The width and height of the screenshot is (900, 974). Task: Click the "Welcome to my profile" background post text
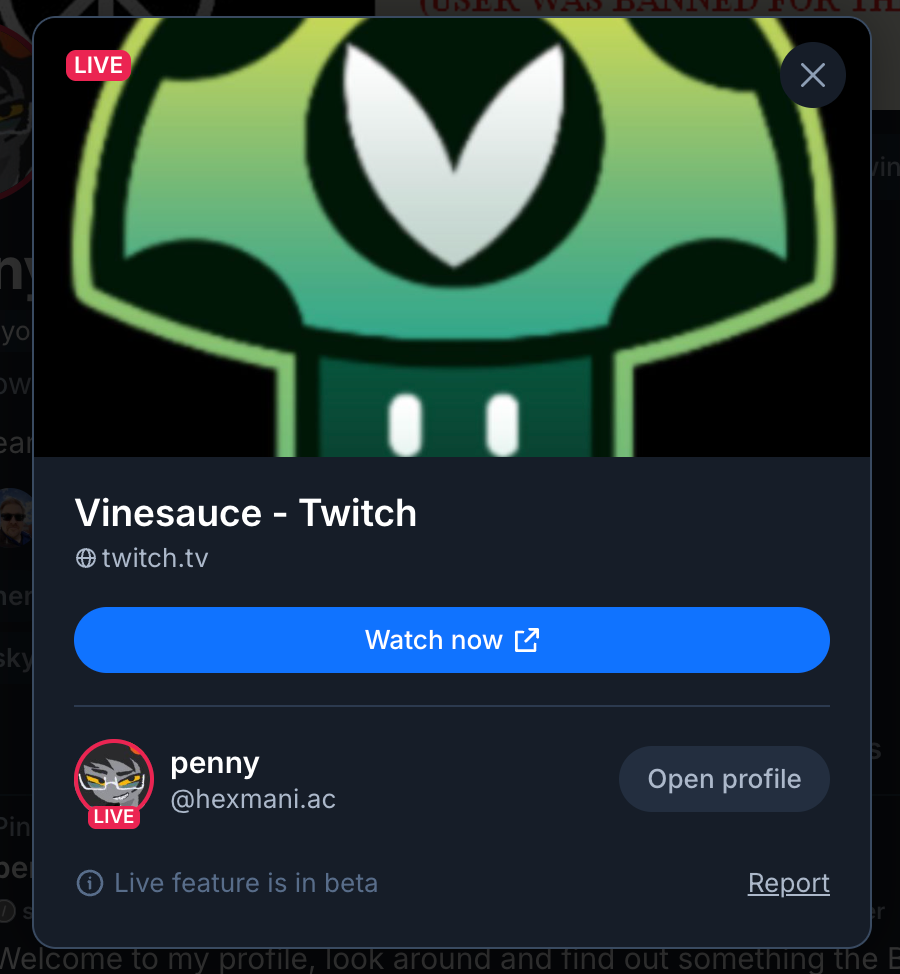pyautogui.click(x=450, y=960)
